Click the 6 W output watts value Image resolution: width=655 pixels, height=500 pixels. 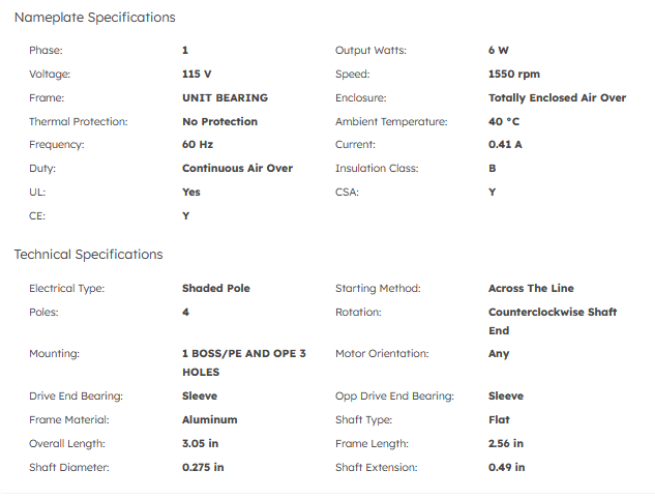click(x=499, y=50)
